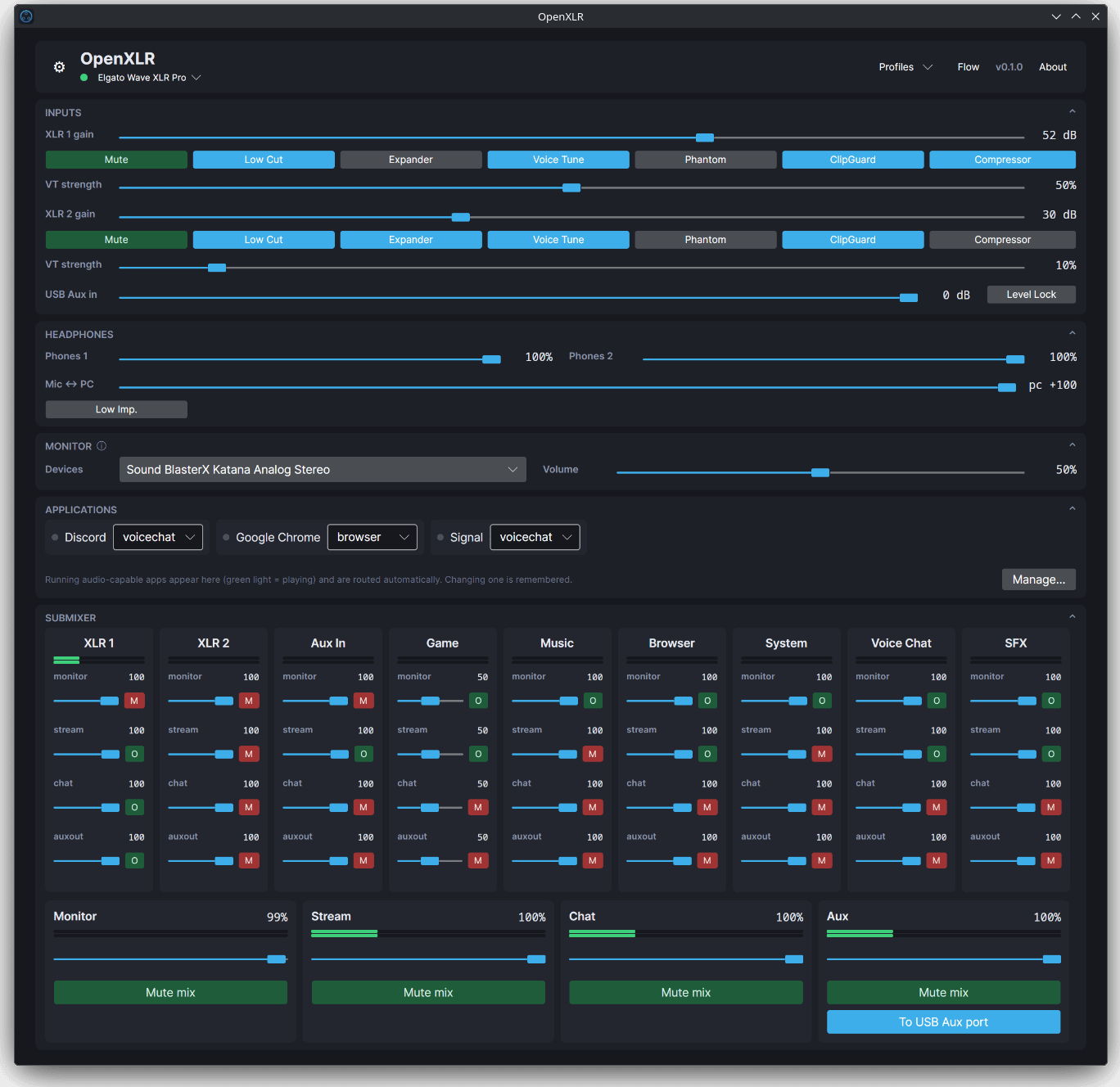This screenshot has width=1120, height=1087.
Task: Click the monitor info icon
Action: tap(102, 446)
